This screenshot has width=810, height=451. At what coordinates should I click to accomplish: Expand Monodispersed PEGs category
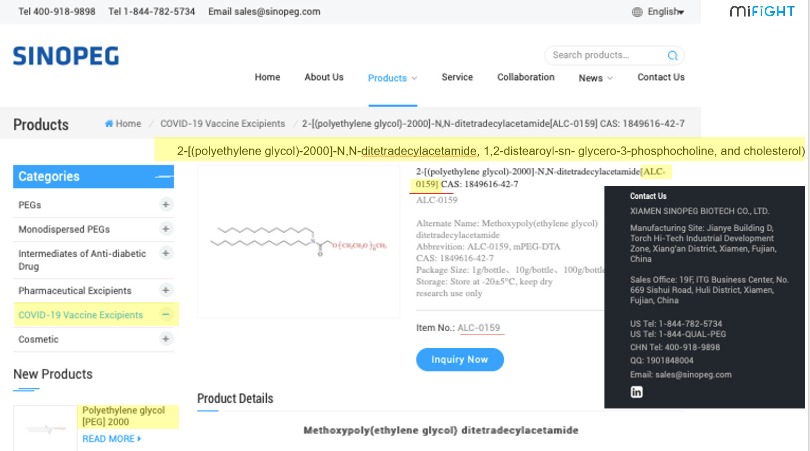pos(166,229)
